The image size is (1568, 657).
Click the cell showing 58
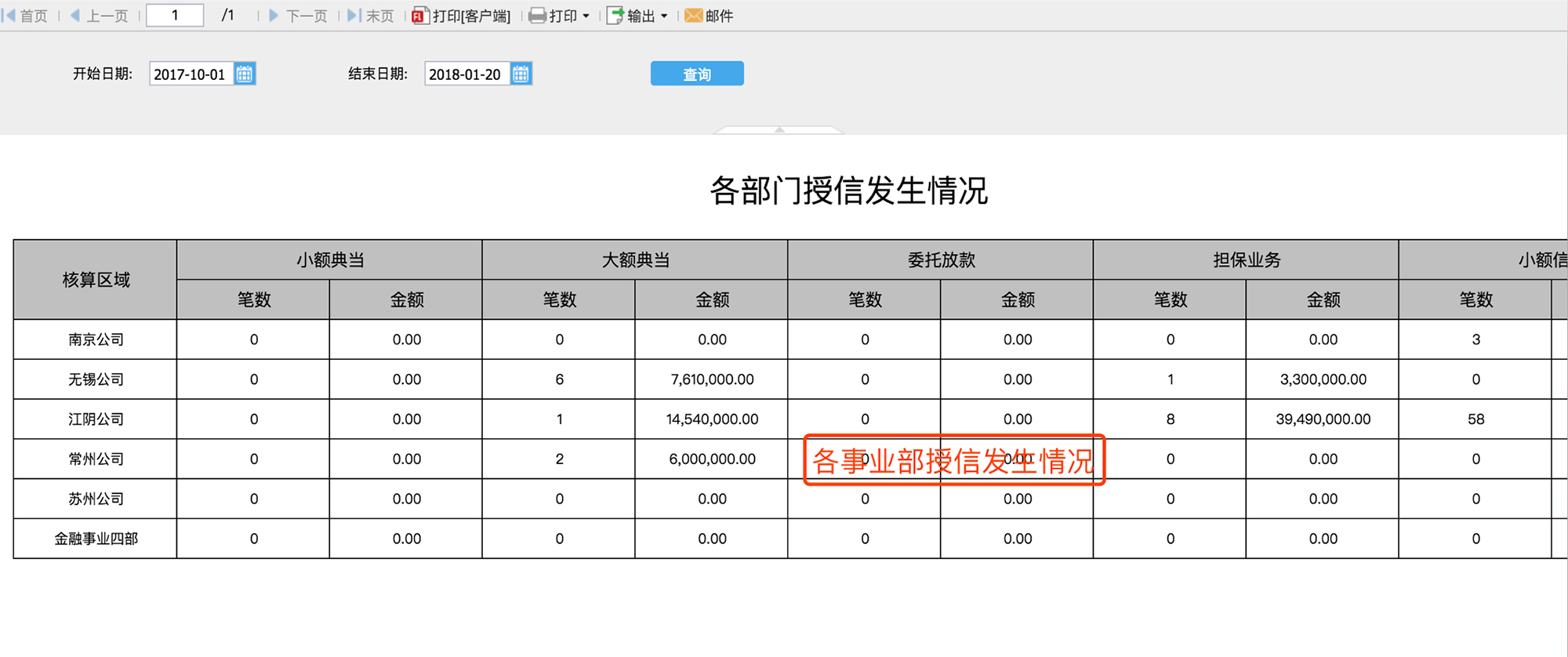tap(1475, 419)
